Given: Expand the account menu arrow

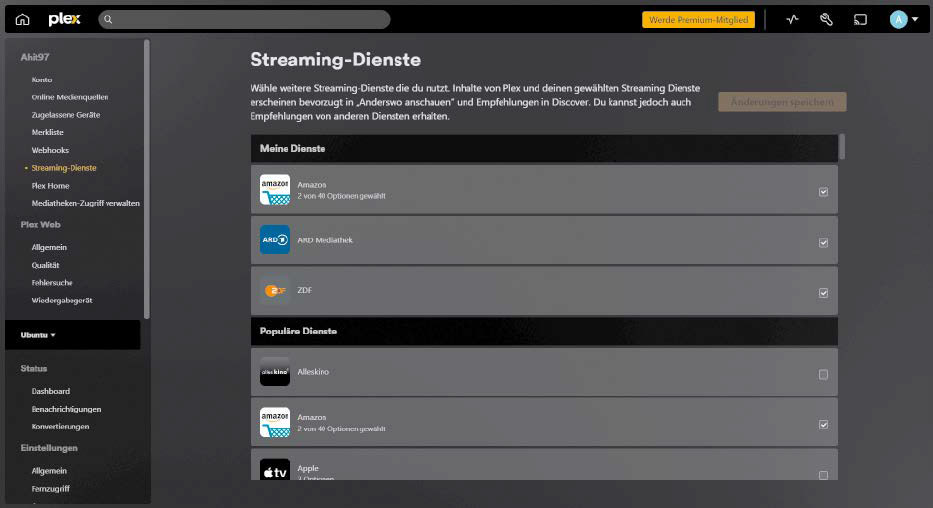Looking at the screenshot, I should point(915,20).
